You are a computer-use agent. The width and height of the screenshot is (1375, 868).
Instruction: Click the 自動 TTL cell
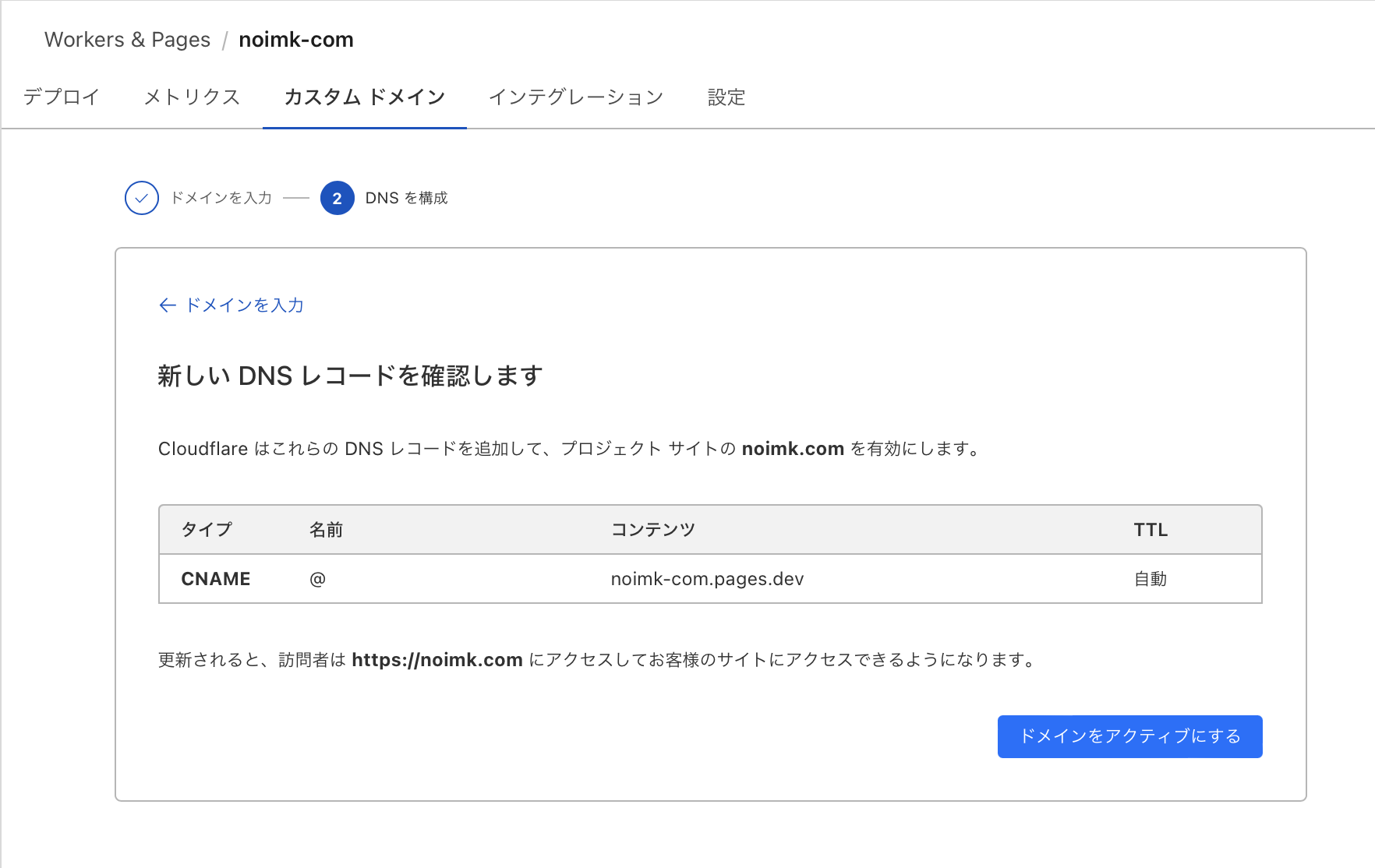point(1151,579)
